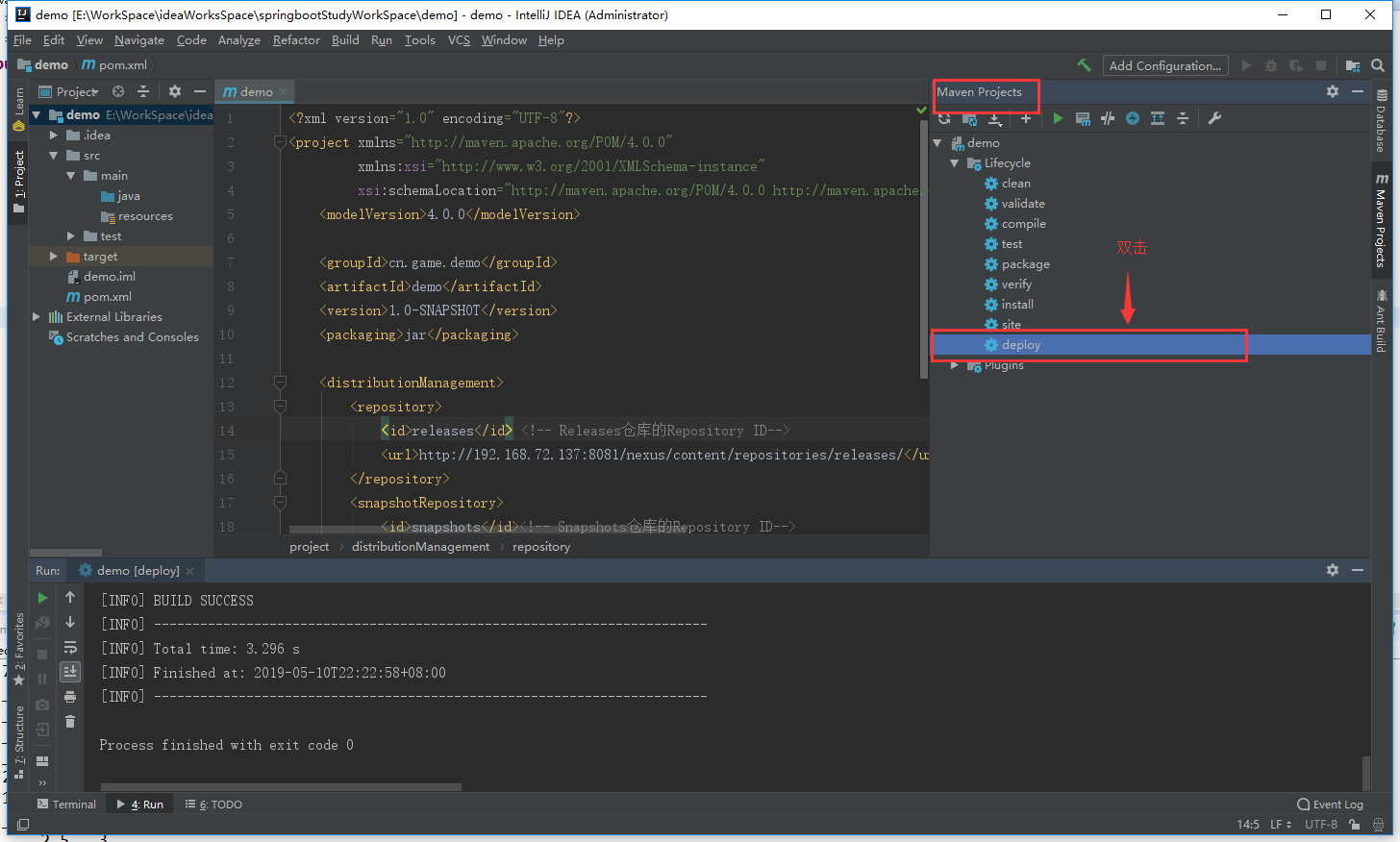Image resolution: width=1400 pixels, height=842 pixels.
Task: Restore layout in Run tool window
Action: pos(42,760)
